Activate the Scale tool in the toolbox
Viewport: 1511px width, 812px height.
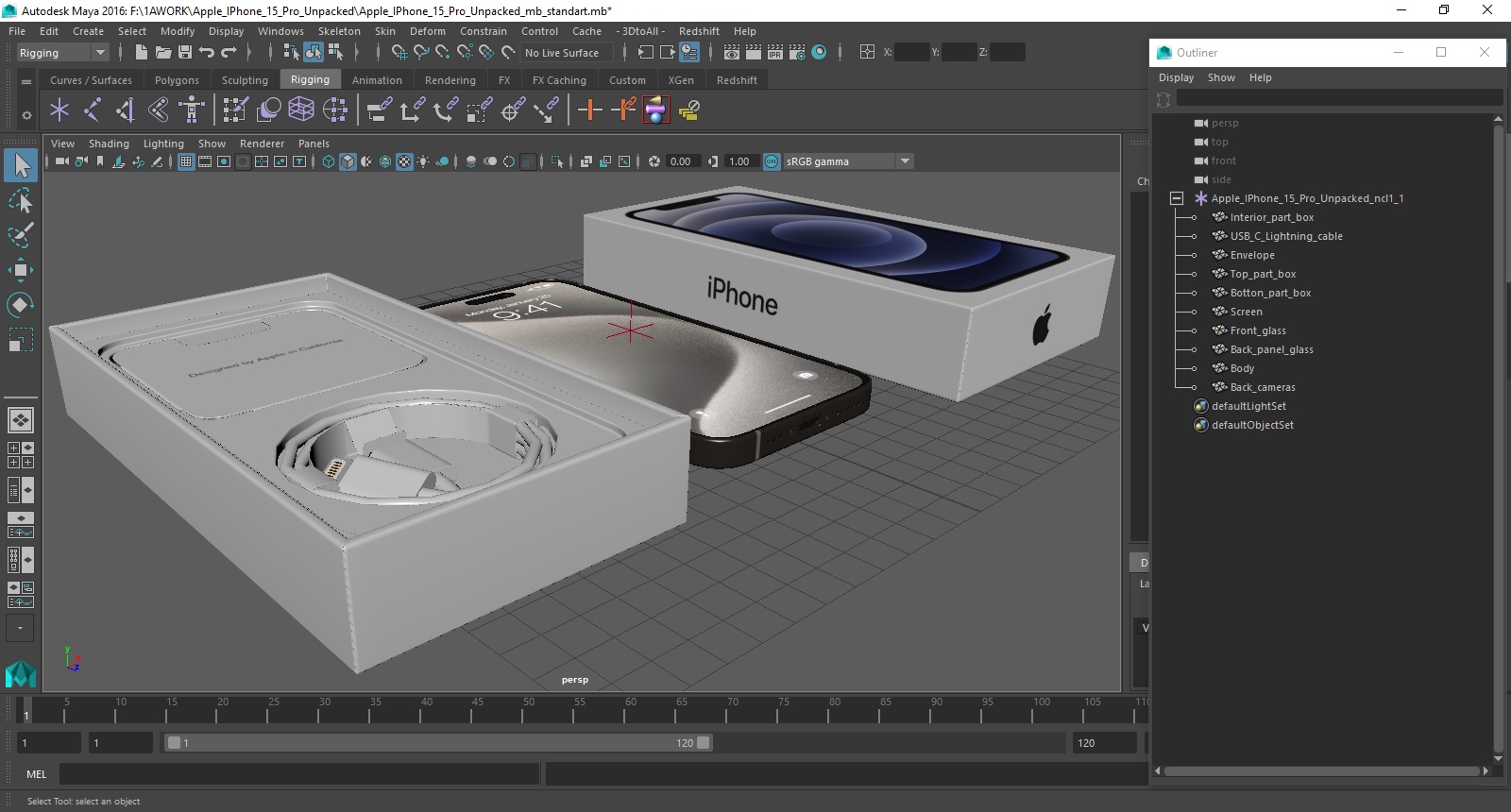coord(21,339)
